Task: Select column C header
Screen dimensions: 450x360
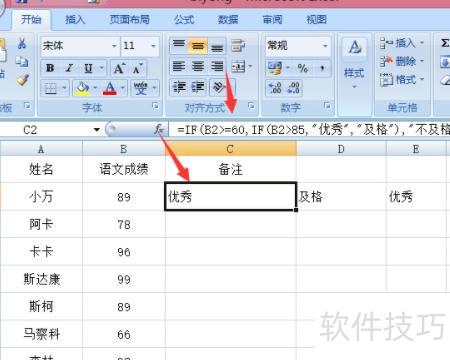Action: point(230,149)
